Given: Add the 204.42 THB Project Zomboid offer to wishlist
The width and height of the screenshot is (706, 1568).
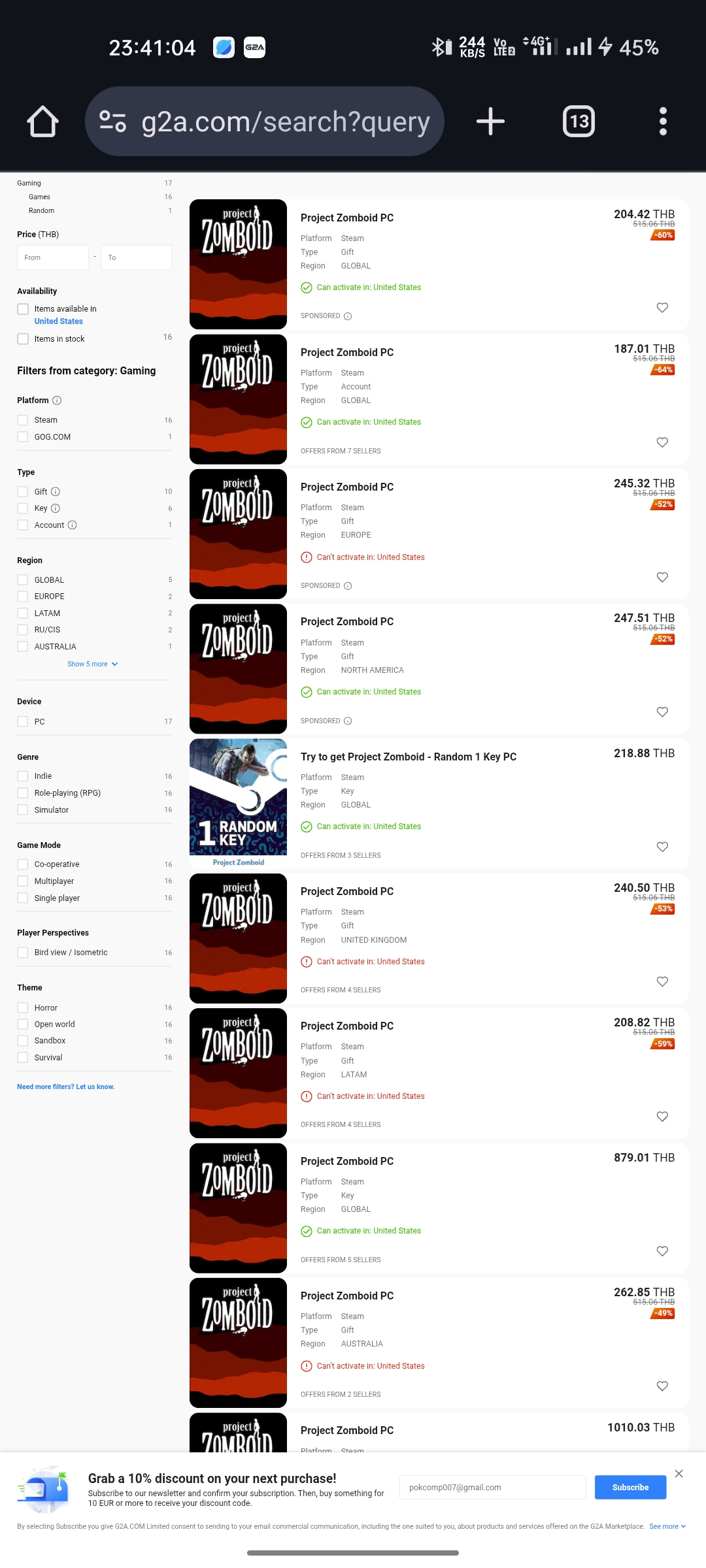Looking at the screenshot, I should (662, 308).
